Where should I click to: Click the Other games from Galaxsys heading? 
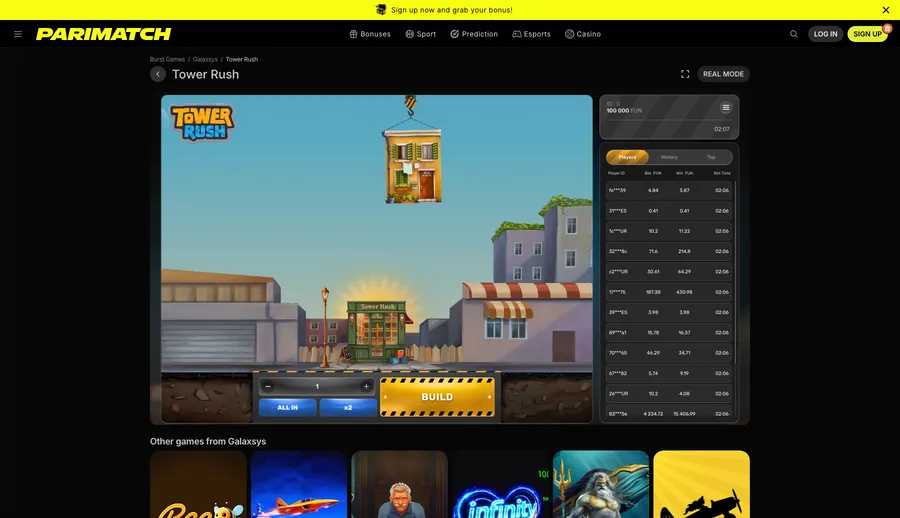pos(208,441)
